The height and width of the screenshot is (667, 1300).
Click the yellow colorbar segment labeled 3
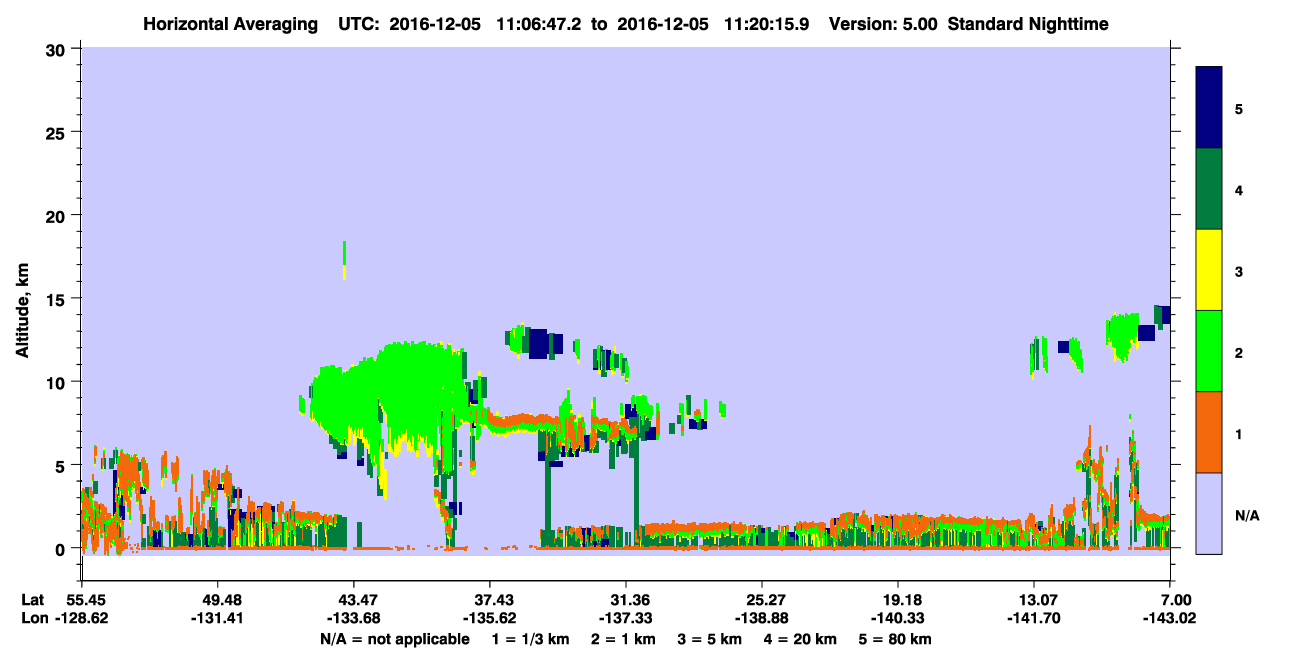(x=1209, y=270)
